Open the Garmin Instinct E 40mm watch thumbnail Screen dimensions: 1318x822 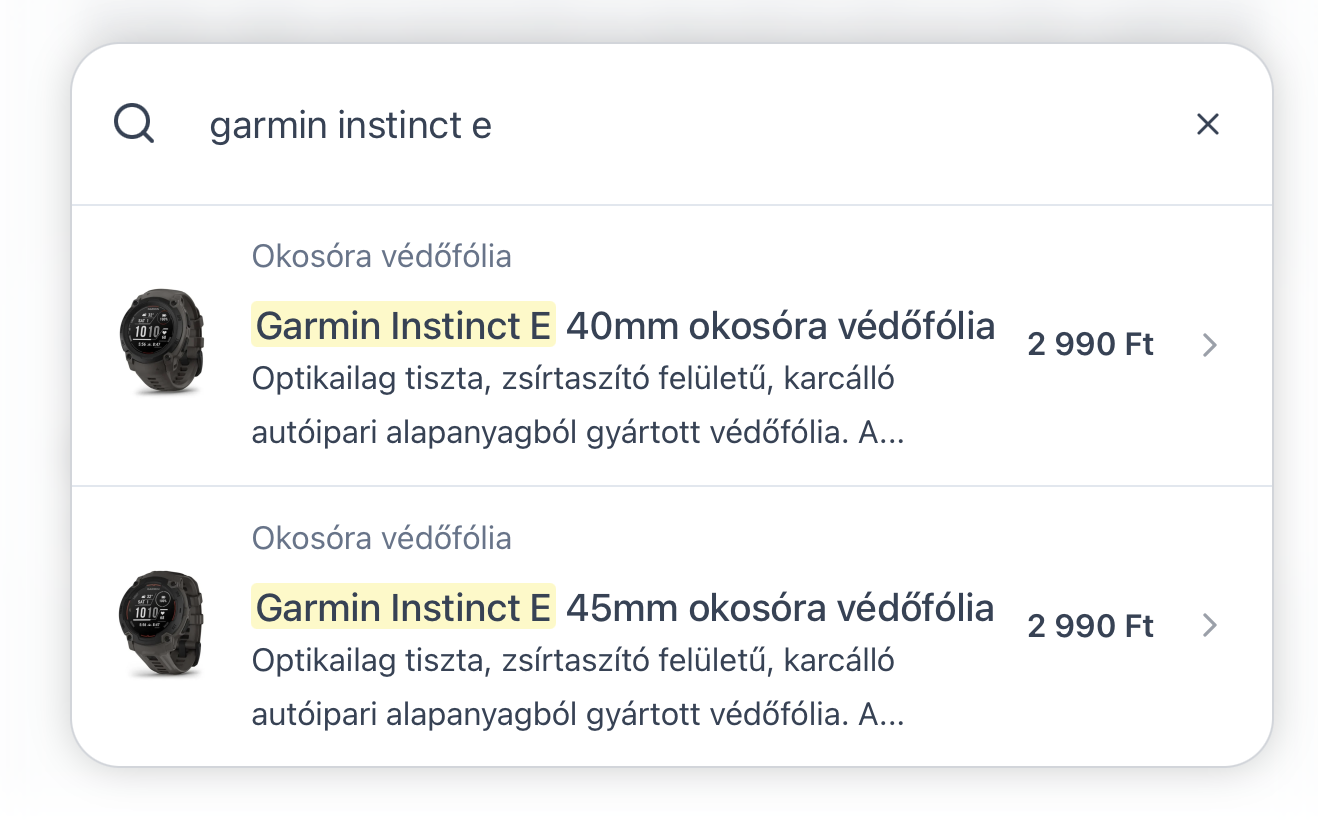pyautogui.click(x=161, y=341)
